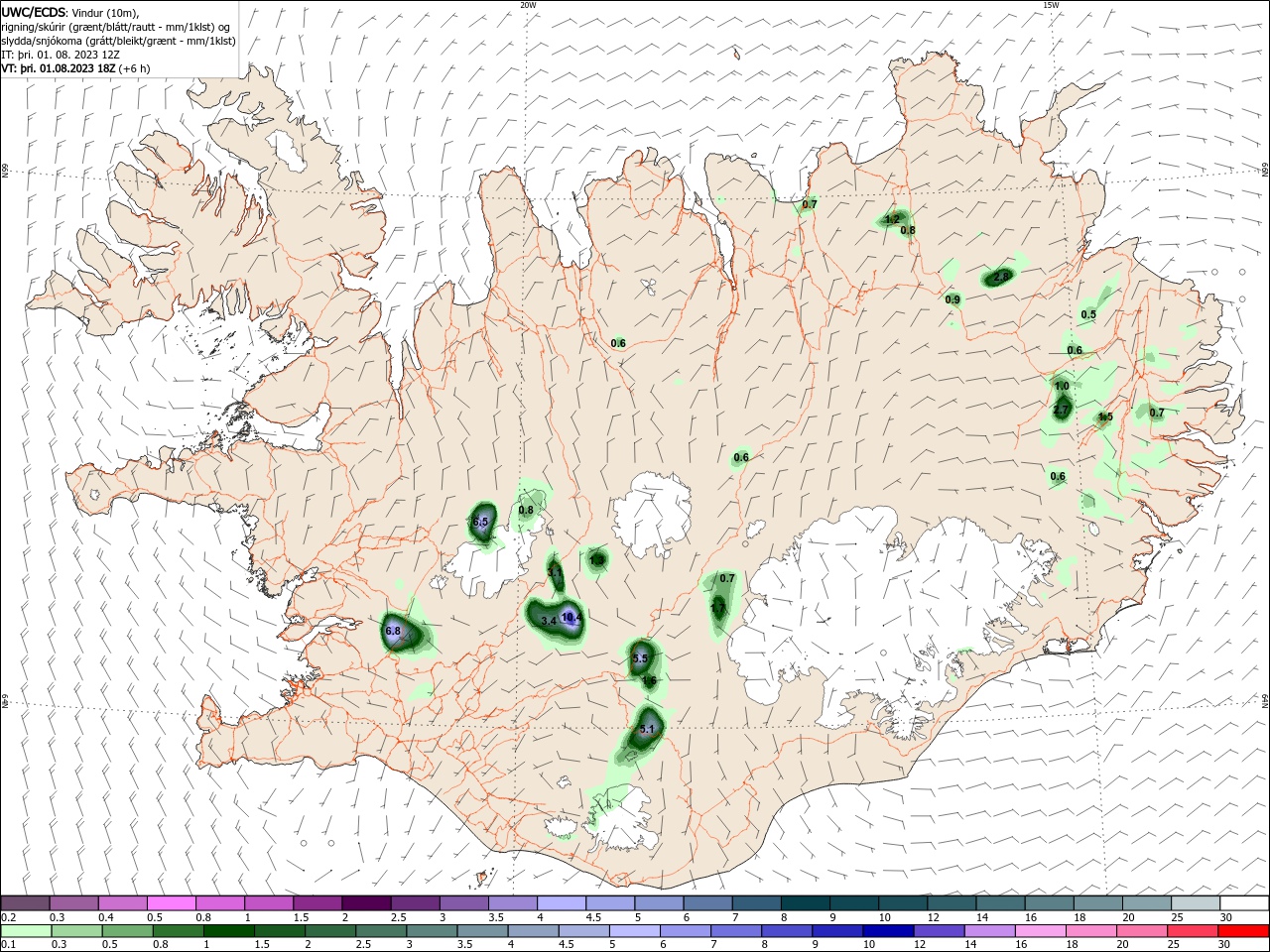Click the UWC/ECDS title in the header
The height and width of the screenshot is (952, 1270).
[x=33, y=12]
